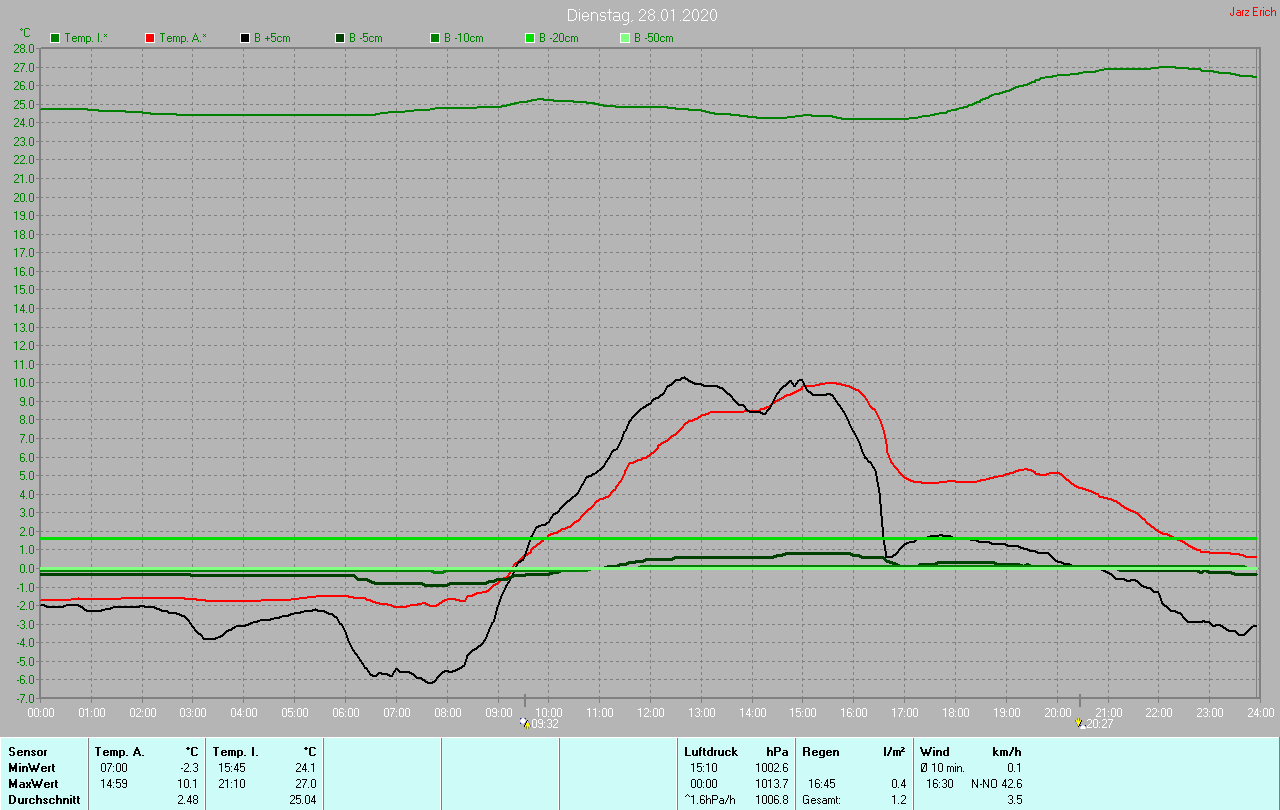Click the N-NO 42.6 wind gust value
The height and width of the screenshot is (810, 1280).
[996, 783]
